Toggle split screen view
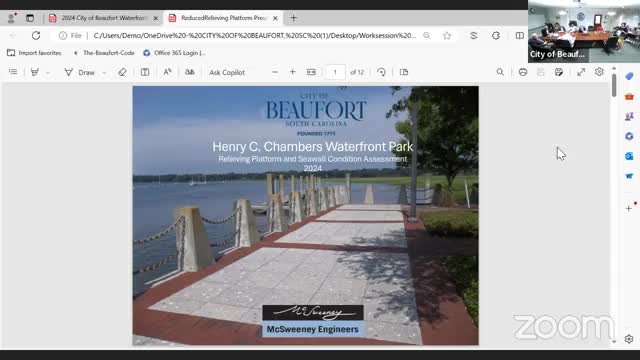Viewport: 640px width, 360px height. click(x=520, y=36)
